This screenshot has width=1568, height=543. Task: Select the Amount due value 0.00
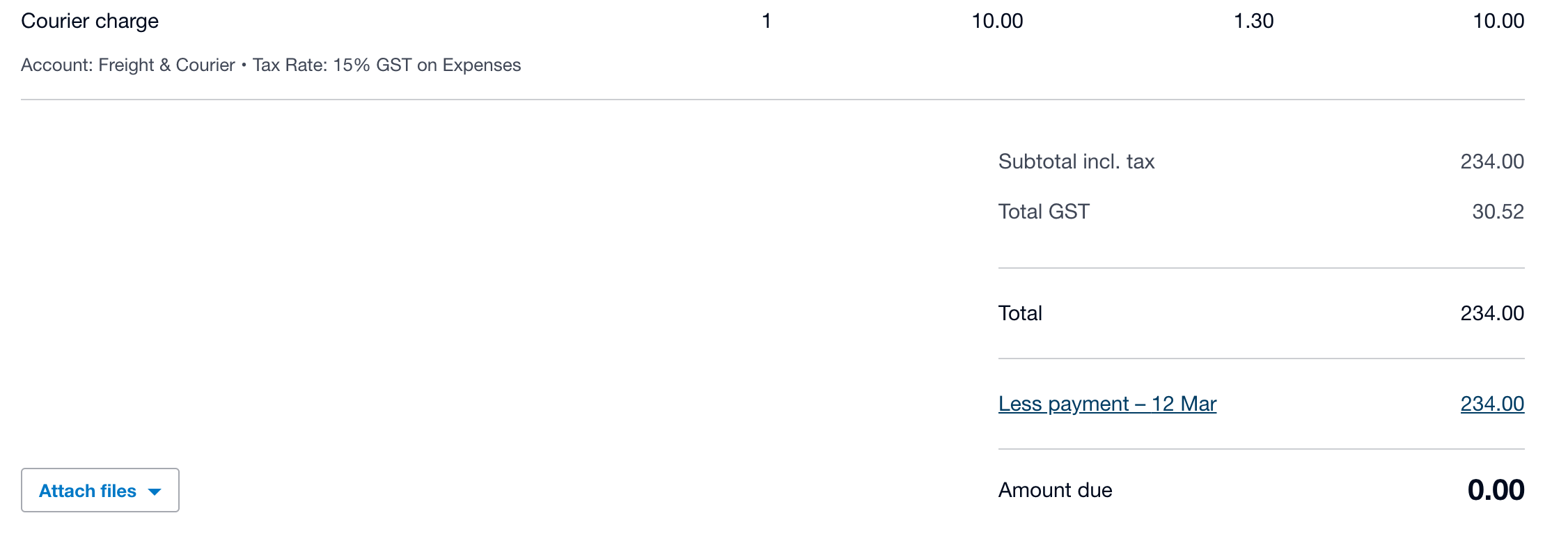(1496, 490)
